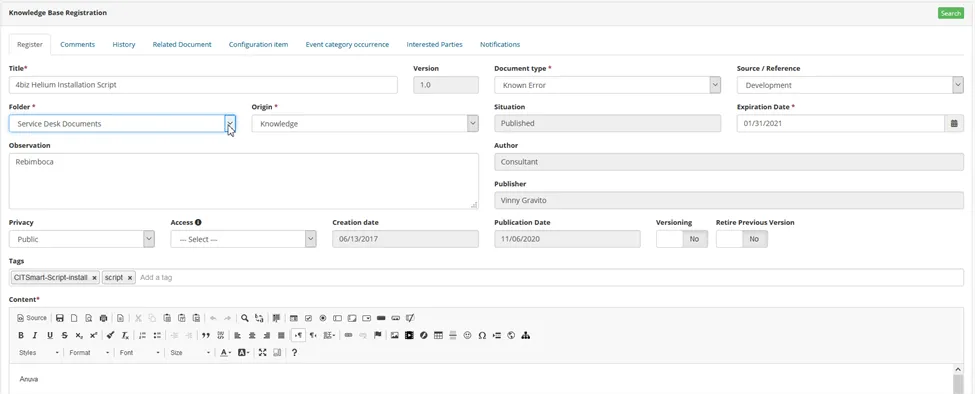Open the Styles dropdown in editor
The image size is (975, 394).
[x=39, y=352]
